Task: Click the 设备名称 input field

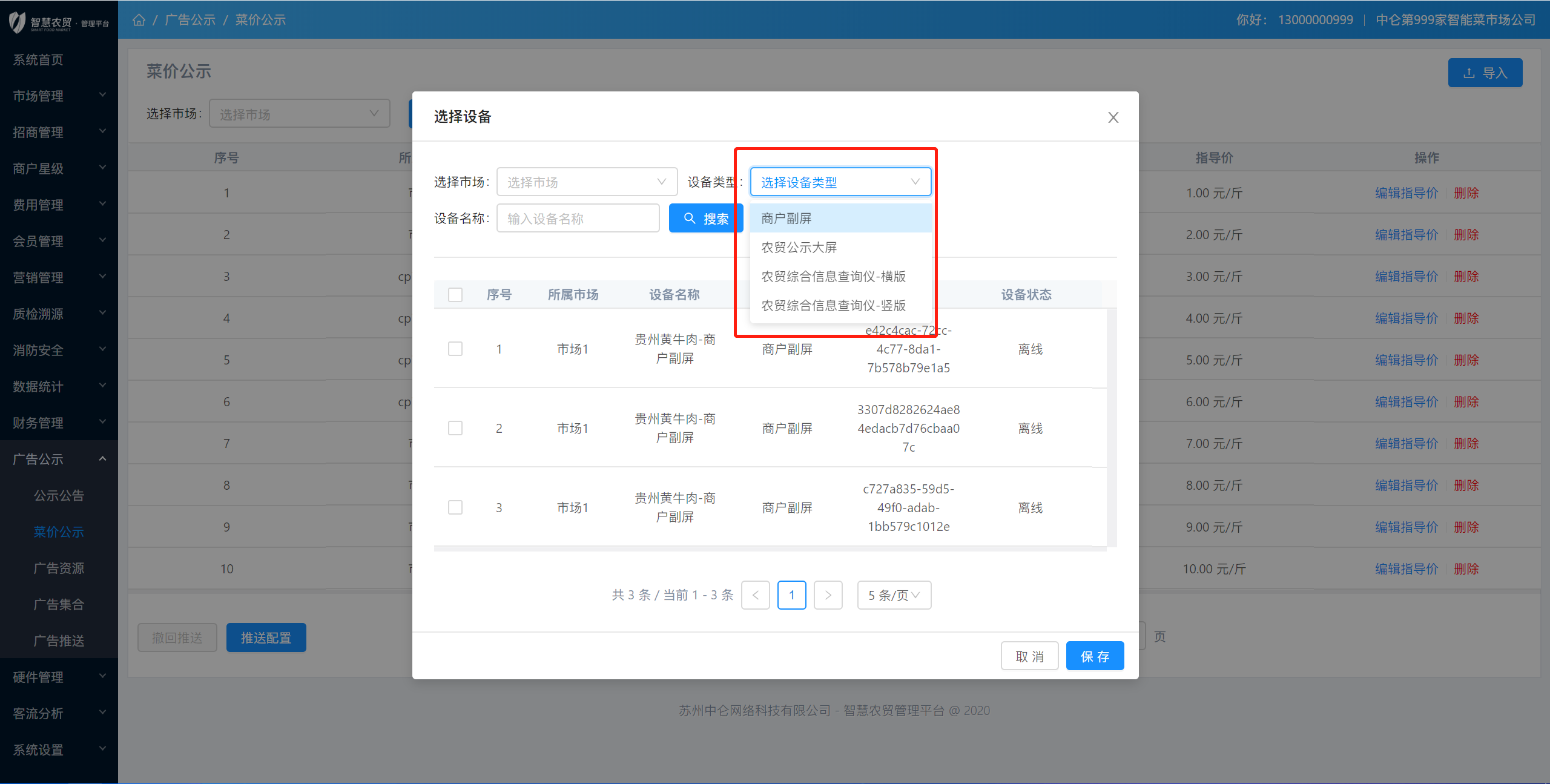Action: click(x=578, y=219)
